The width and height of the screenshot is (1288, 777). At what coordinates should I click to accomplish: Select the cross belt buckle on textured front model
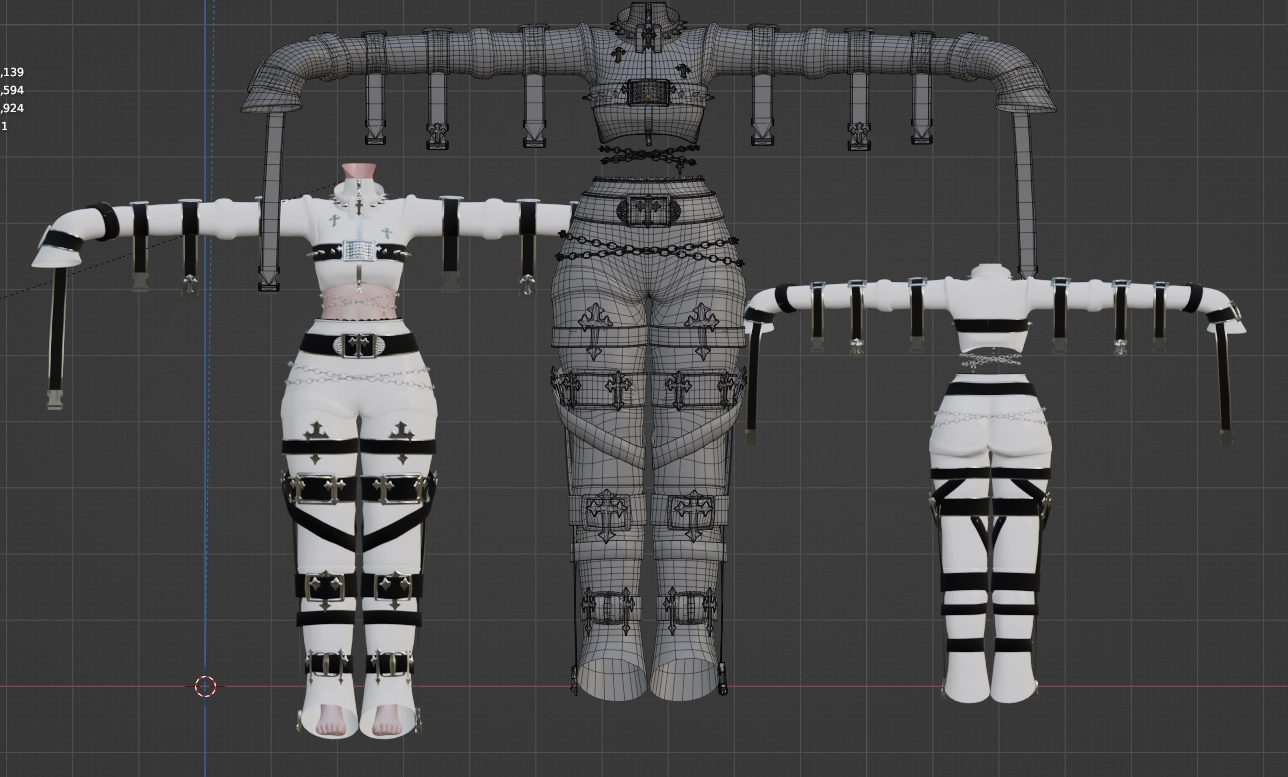pyautogui.click(x=359, y=345)
